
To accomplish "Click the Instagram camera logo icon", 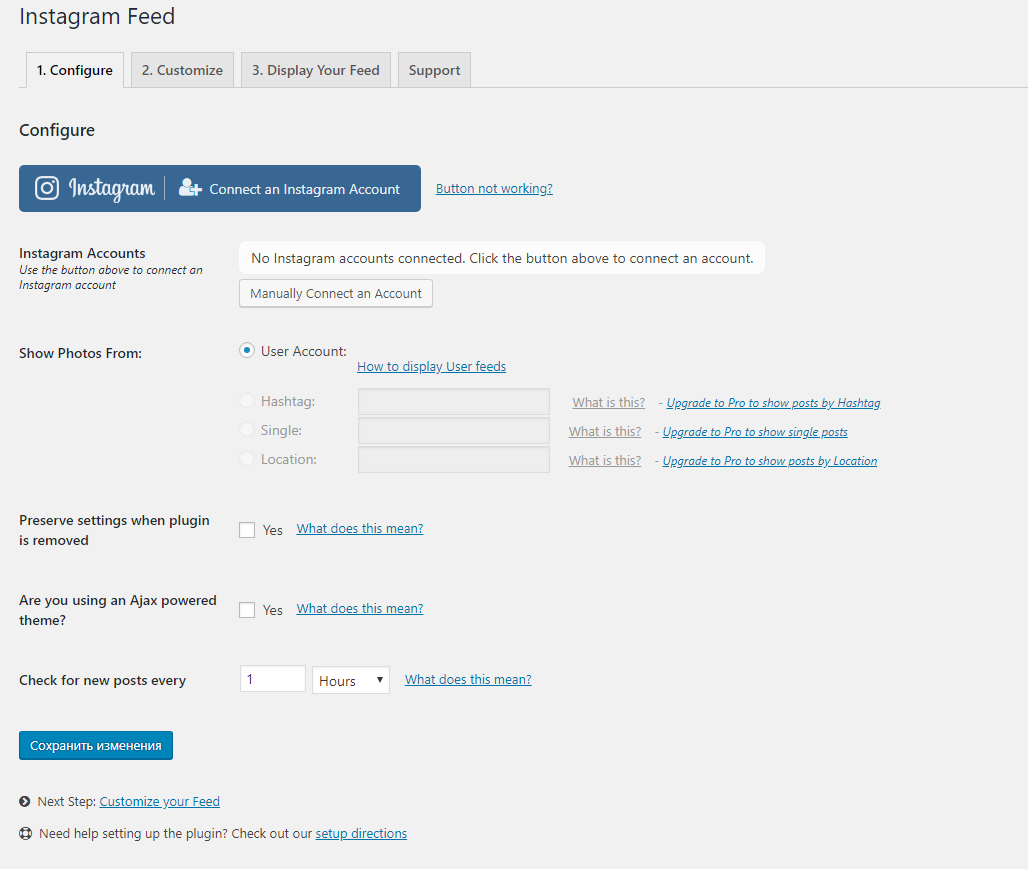I will click(46, 188).
